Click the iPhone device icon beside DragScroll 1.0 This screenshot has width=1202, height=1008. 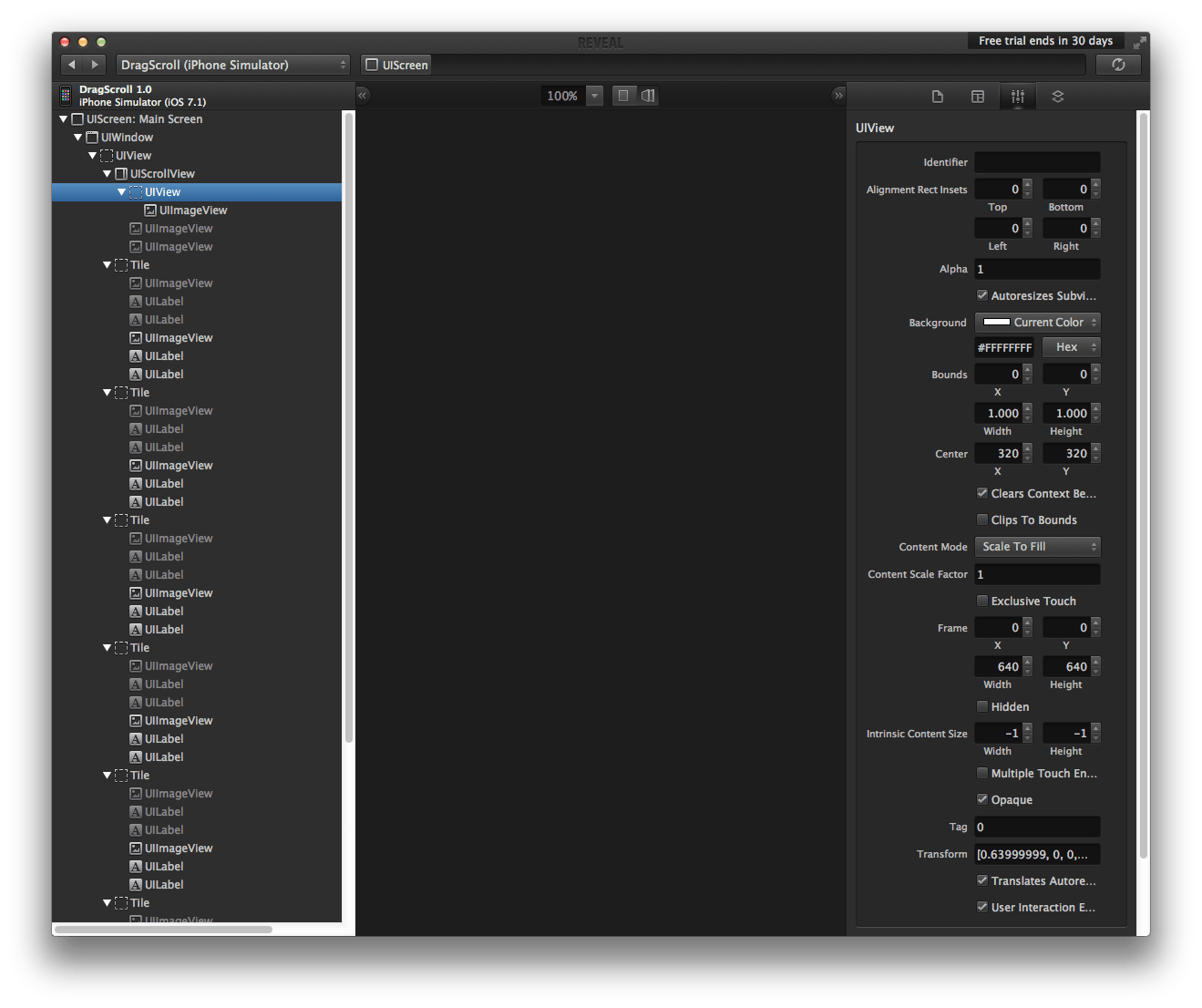pos(65,96)
